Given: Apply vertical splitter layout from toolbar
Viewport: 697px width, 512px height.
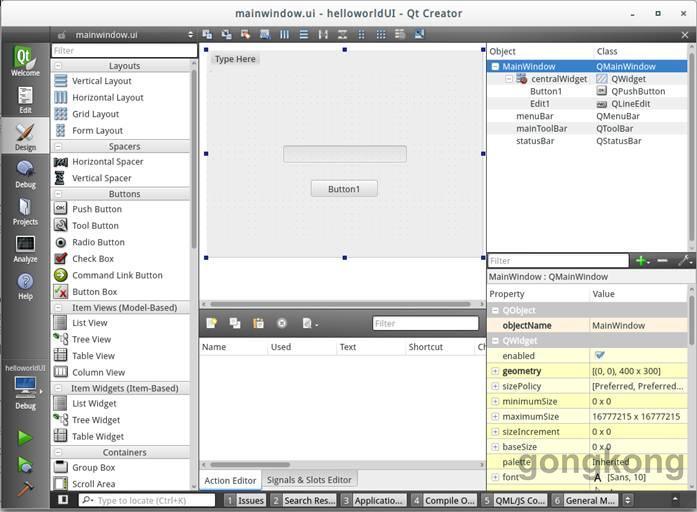Looking at the screenshot, I should pos(342,34).
